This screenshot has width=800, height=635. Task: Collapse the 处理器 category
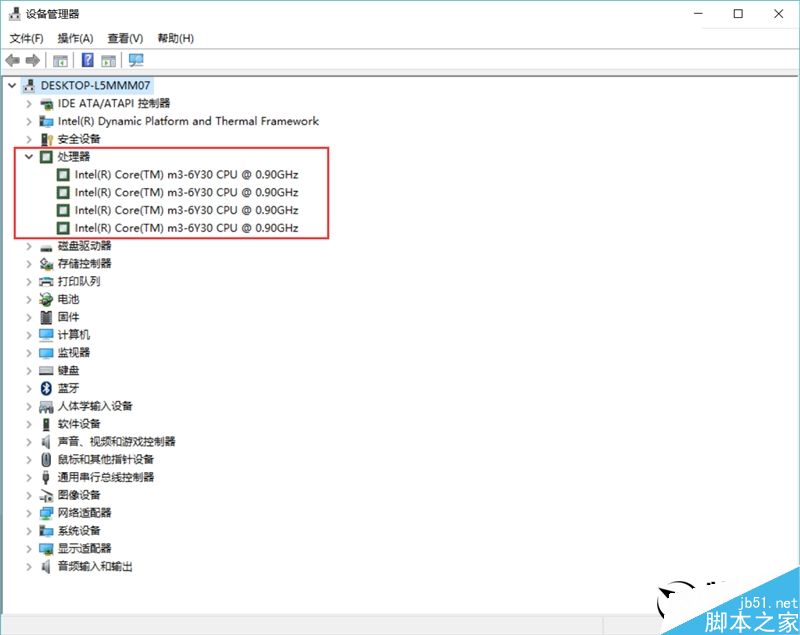click(x=29, y=157)
